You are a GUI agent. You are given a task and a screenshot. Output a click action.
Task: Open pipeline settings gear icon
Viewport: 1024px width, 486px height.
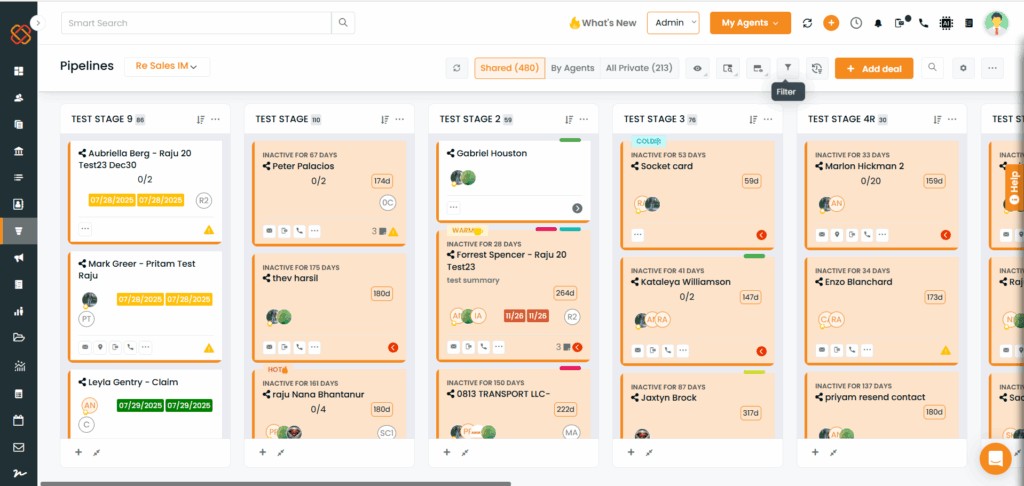963,68
